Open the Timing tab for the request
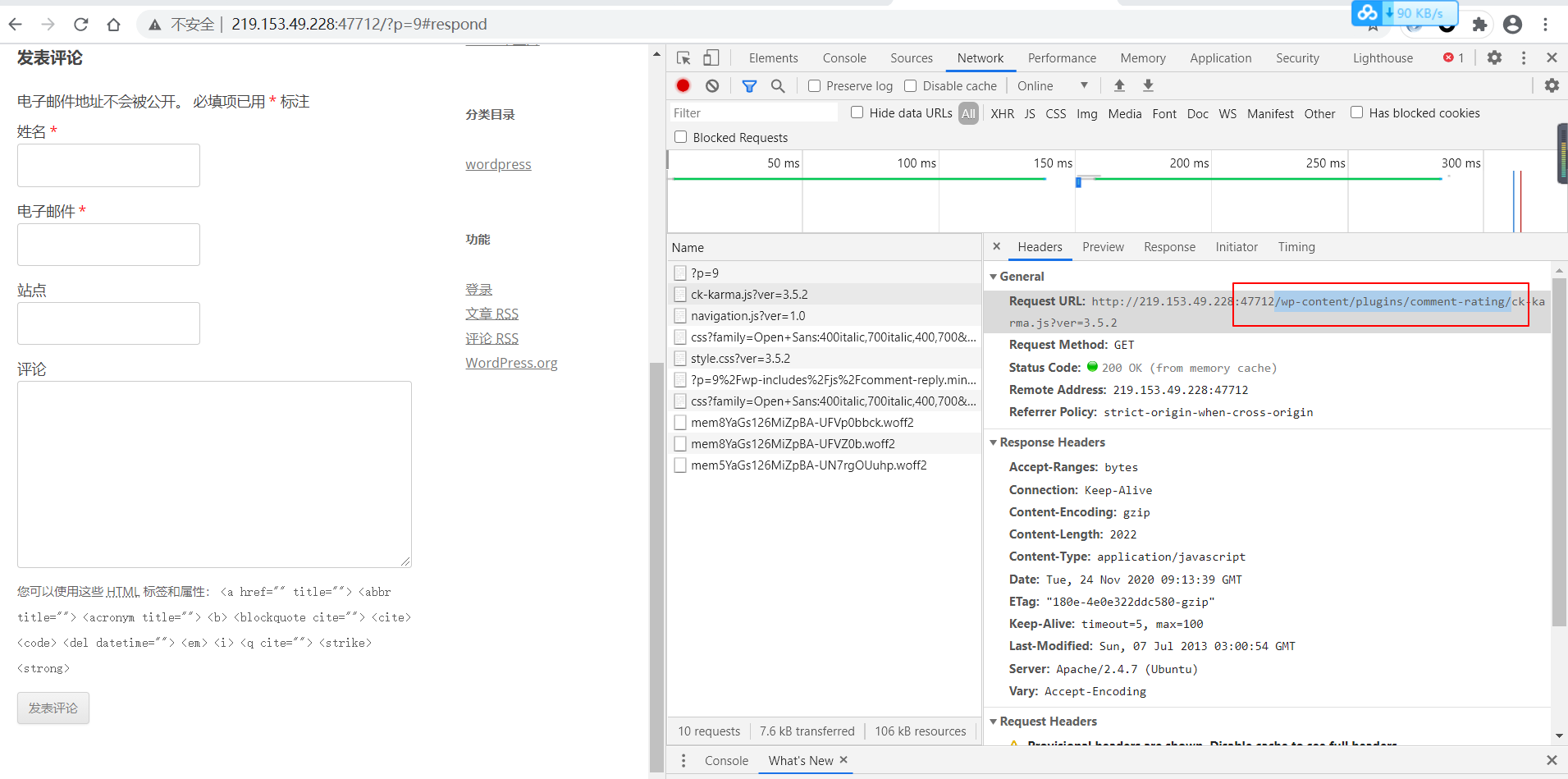 (1296, 246)
